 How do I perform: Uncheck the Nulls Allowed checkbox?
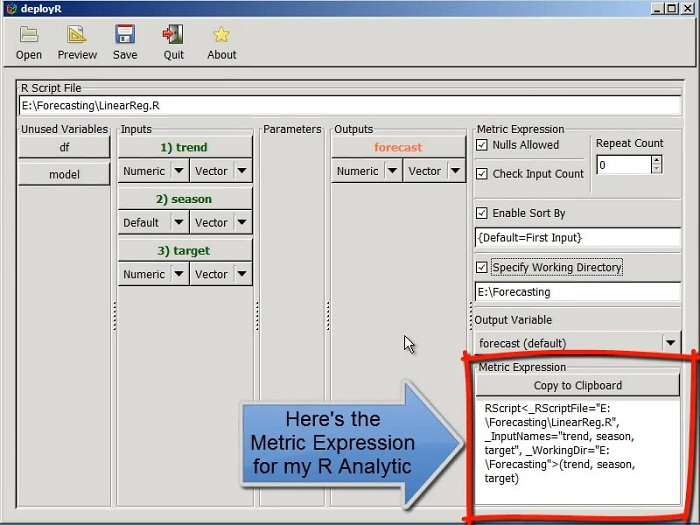(x=483, y=145)
